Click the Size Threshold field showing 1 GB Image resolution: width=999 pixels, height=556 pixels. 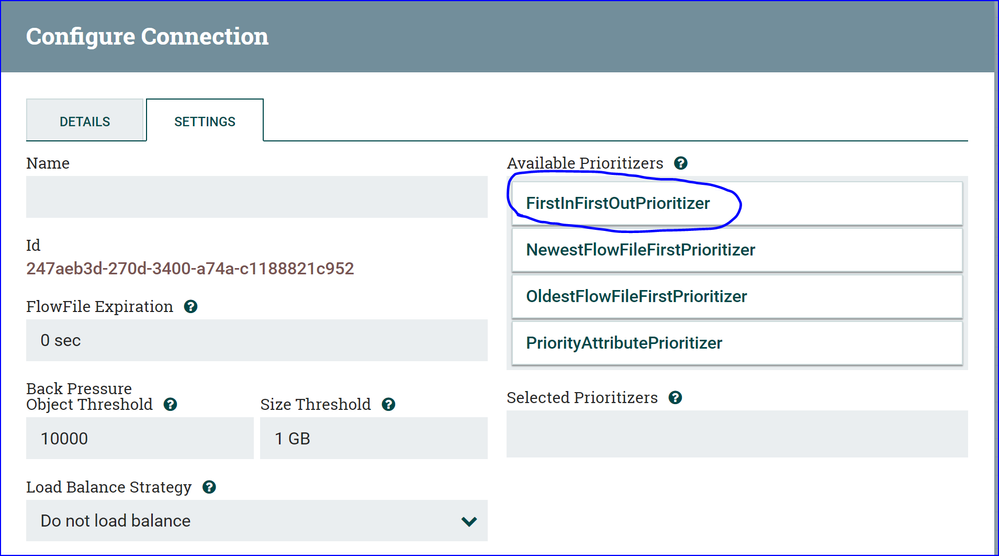coord(373,438)
